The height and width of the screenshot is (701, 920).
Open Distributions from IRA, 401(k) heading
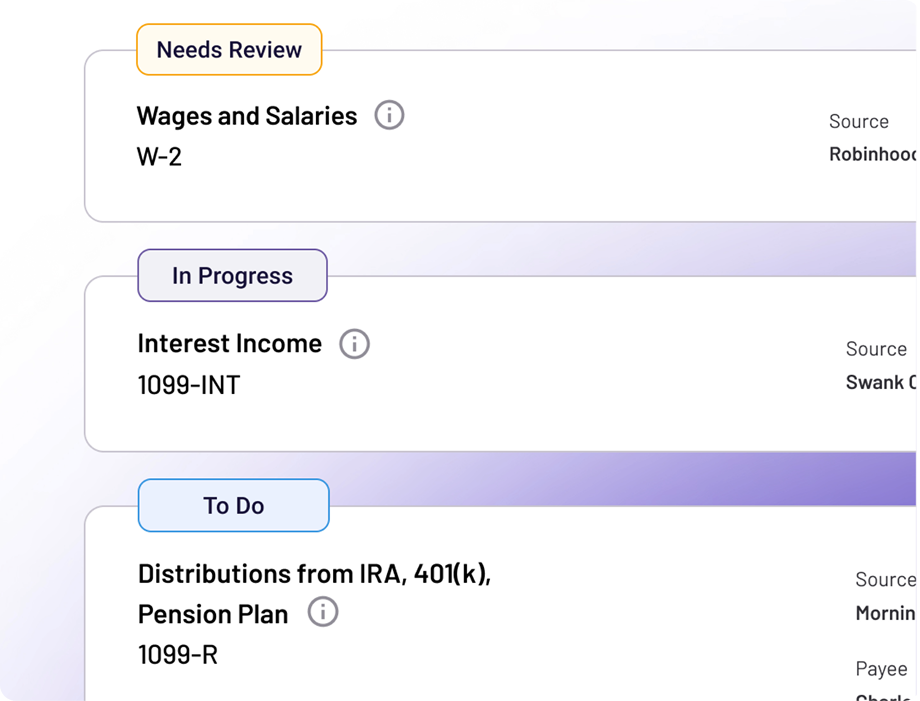pos(314,574)
